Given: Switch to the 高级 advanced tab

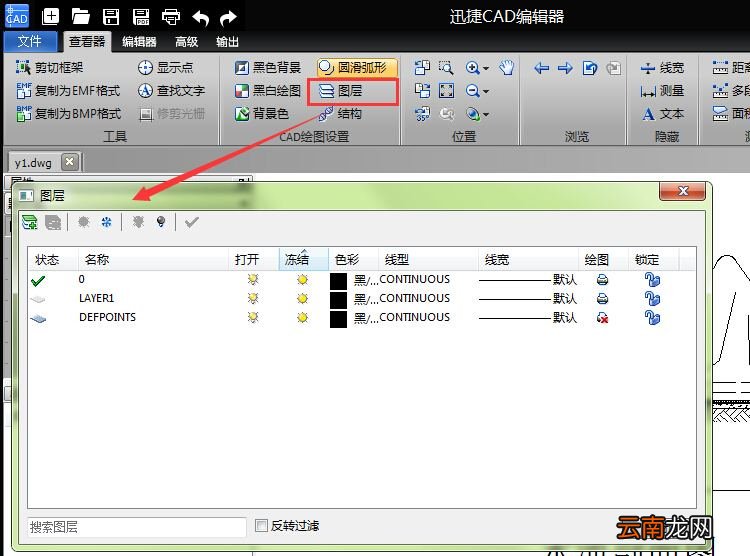Looking at the screenshot, I should pyautogui.click(x=187, y=42).
